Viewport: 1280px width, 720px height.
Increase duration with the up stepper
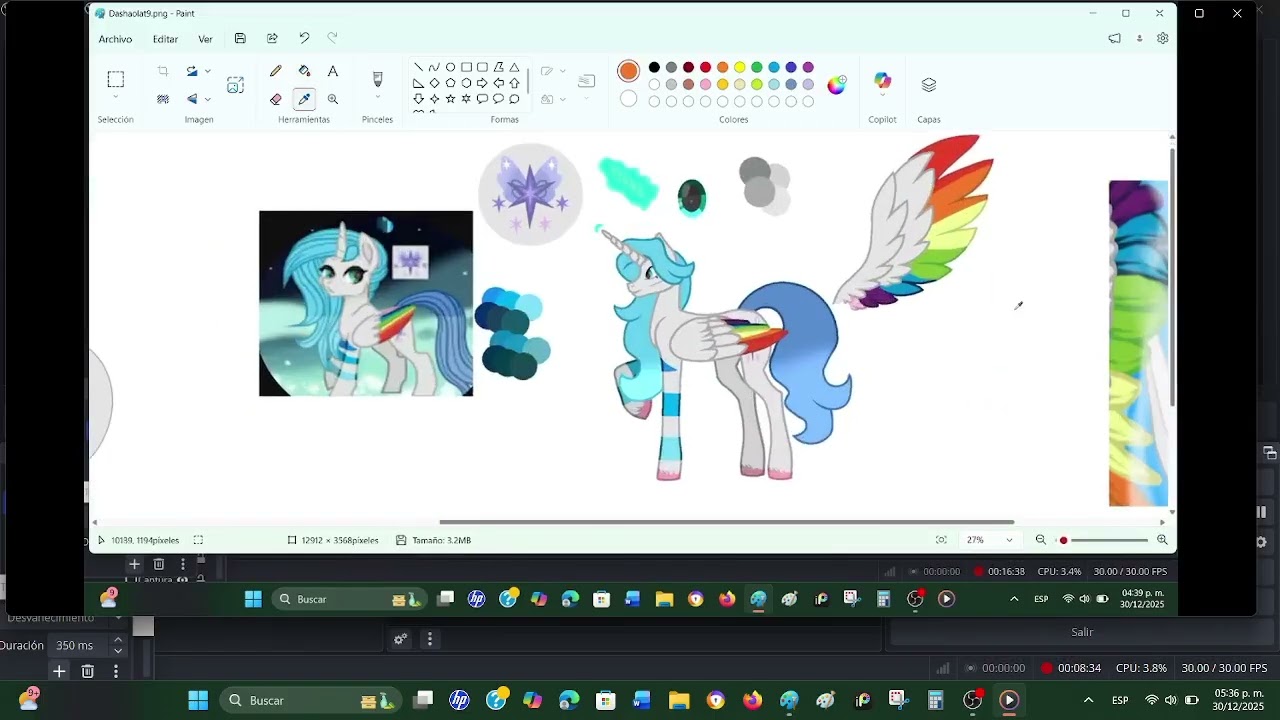tap(117, 640)
